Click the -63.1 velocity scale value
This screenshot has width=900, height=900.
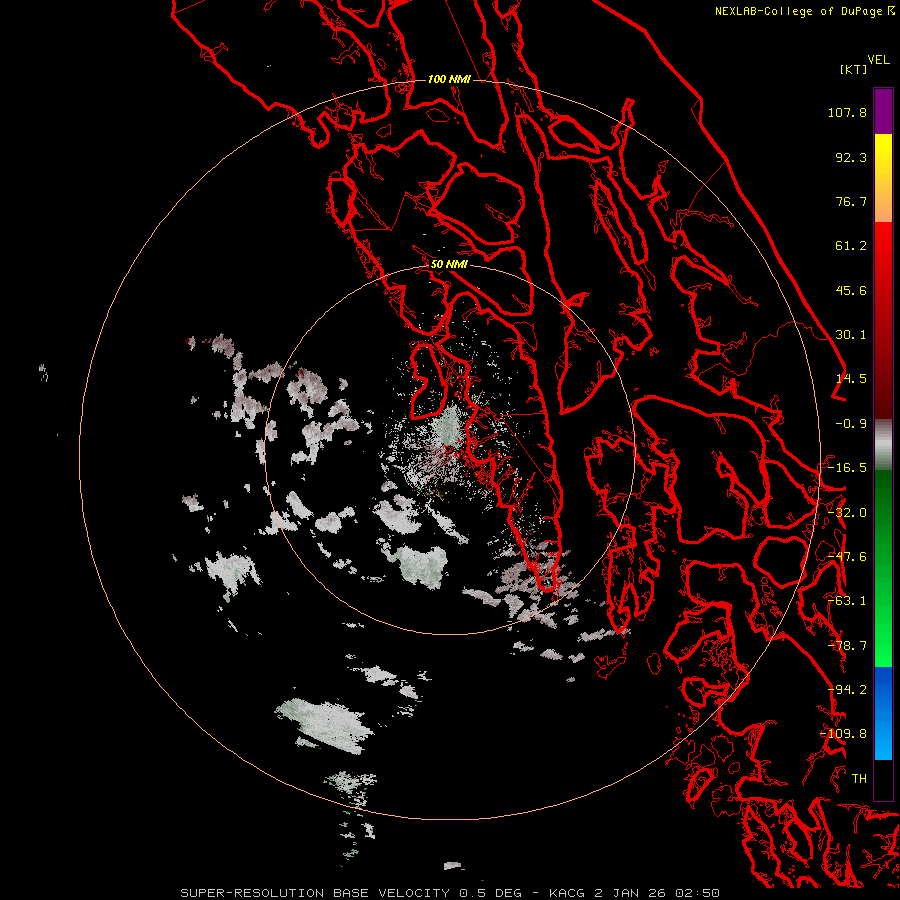coord(847,601)
